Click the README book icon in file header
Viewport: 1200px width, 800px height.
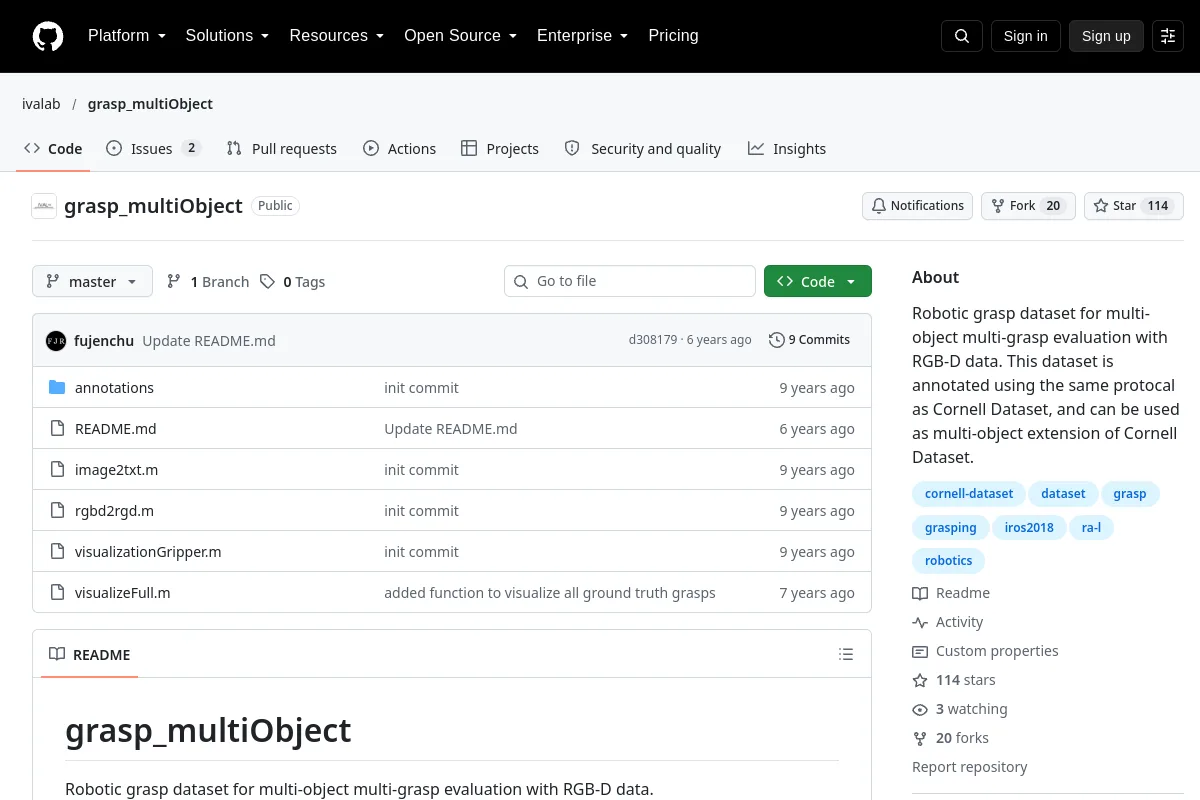57,655
